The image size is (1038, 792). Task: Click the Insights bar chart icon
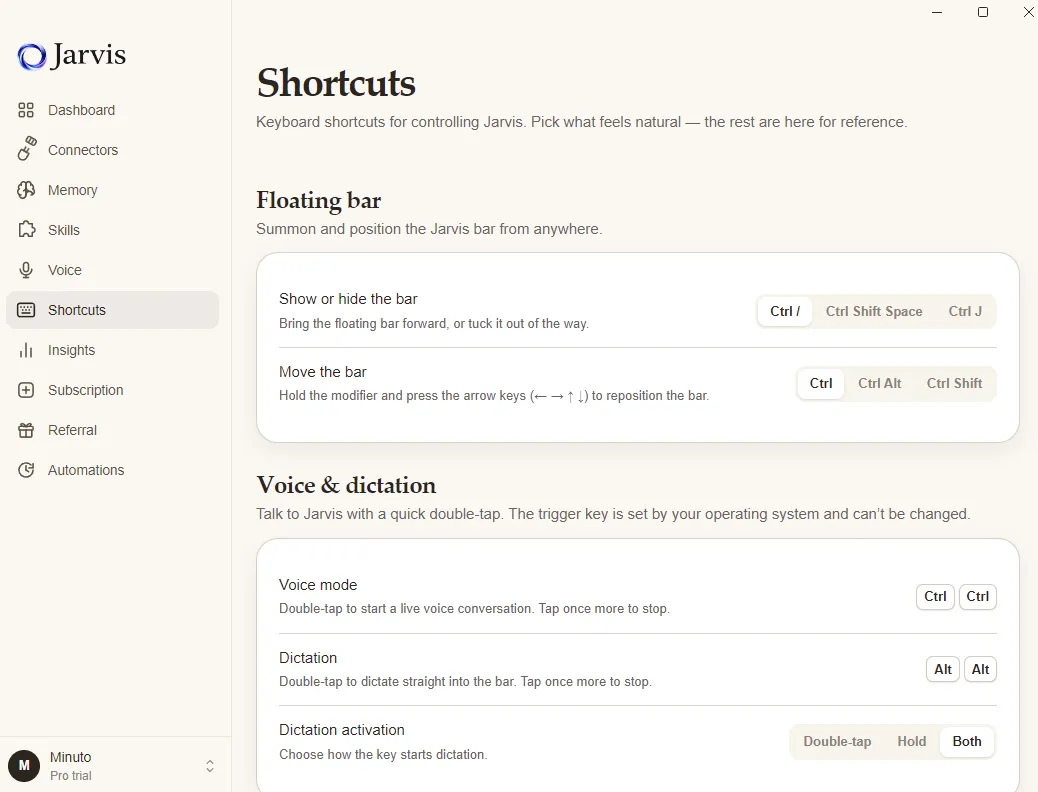(x=26, y=350)
